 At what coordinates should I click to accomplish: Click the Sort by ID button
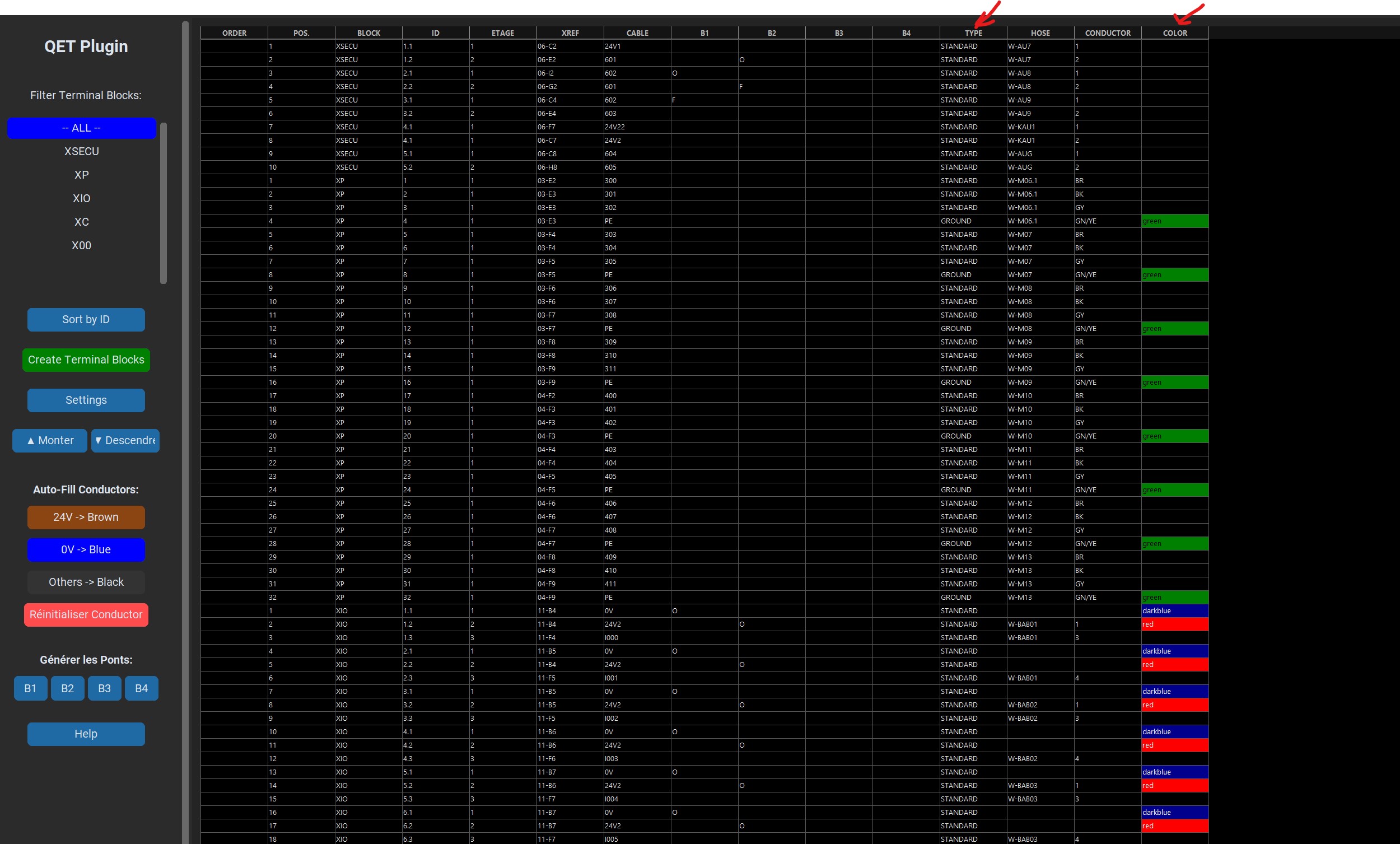pyautogui.click(x=86, y=319)
